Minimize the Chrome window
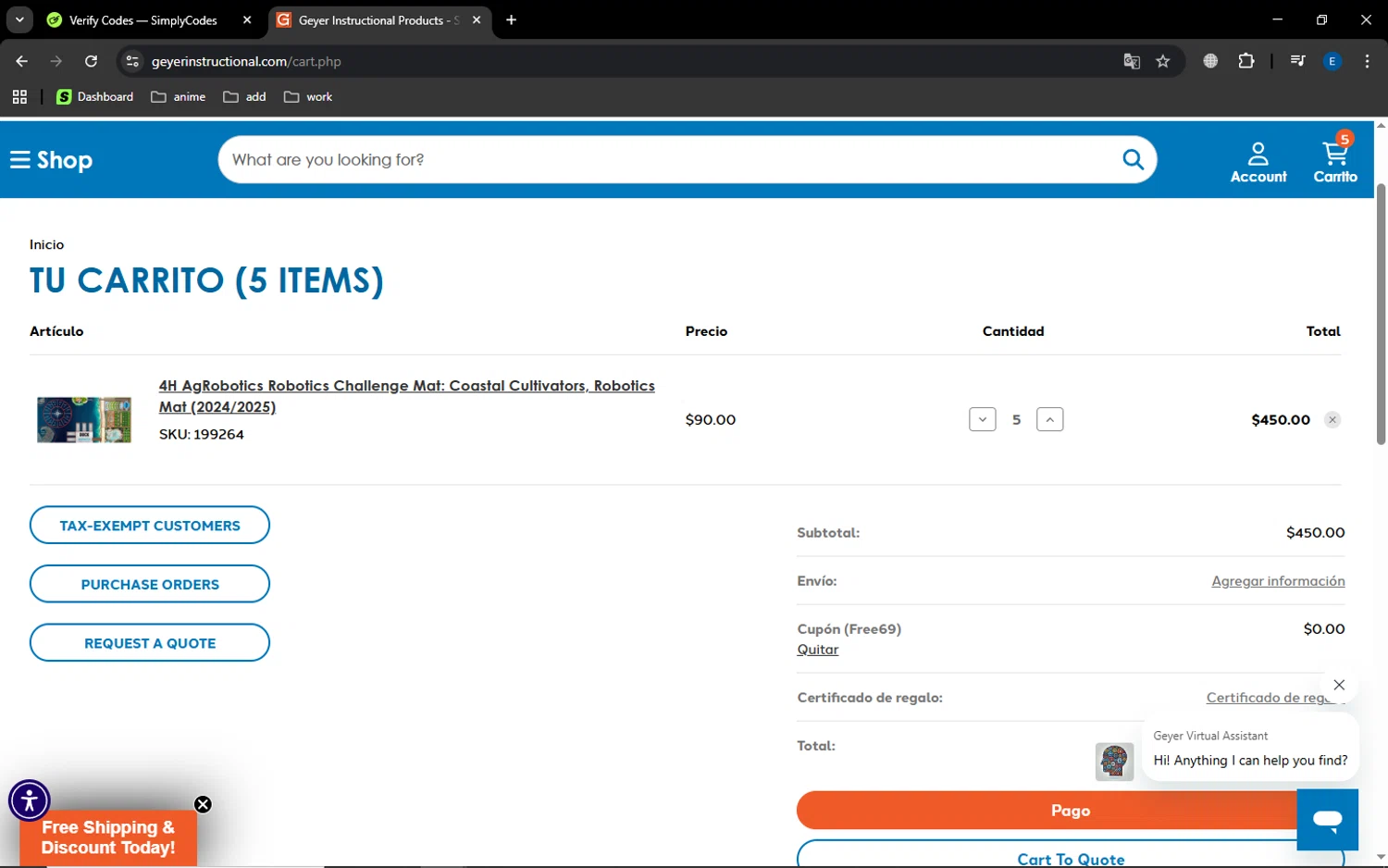The image size is (1388, 868). 1277,19
